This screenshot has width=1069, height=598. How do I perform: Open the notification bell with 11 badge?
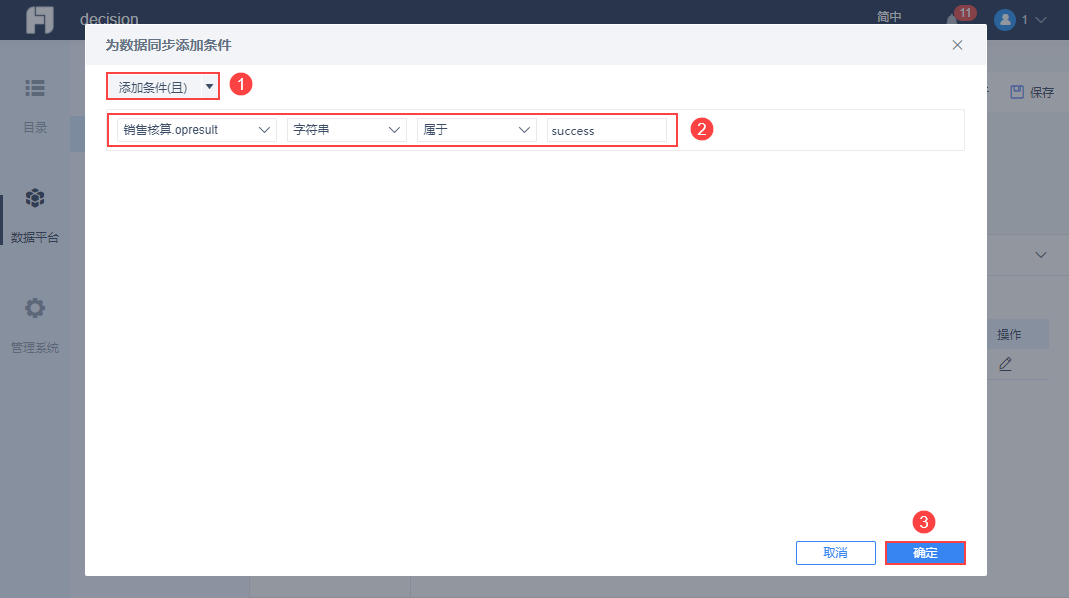(x=952, y=20)
